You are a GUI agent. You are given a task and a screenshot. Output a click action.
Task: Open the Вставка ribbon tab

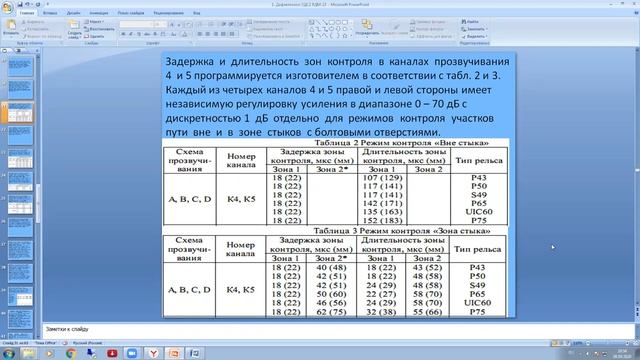(x=50, y=13)
